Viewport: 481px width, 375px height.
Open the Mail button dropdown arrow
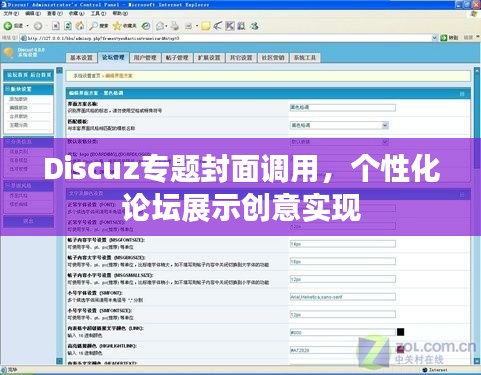click(x=167, y=26)
